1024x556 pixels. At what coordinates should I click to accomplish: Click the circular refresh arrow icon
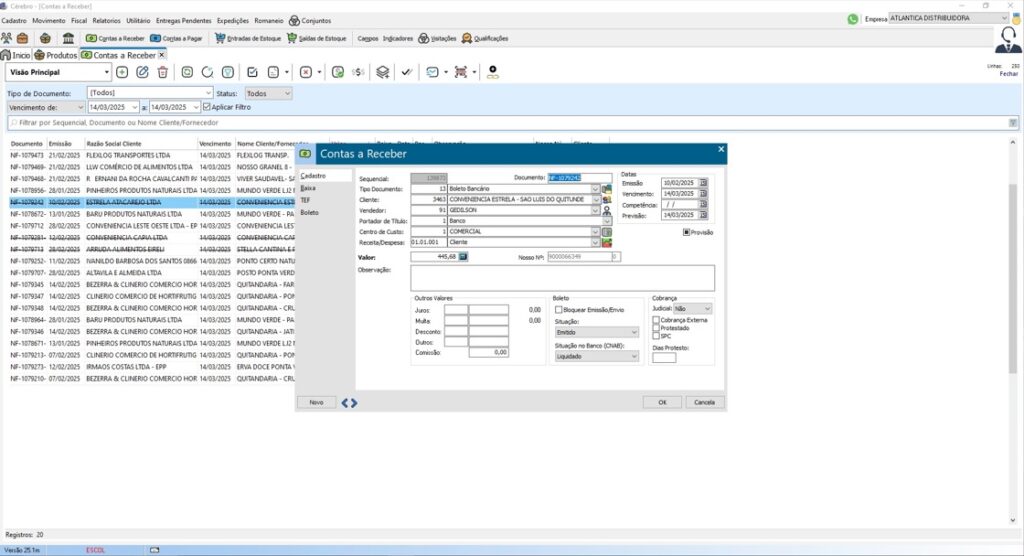(208, 72)
